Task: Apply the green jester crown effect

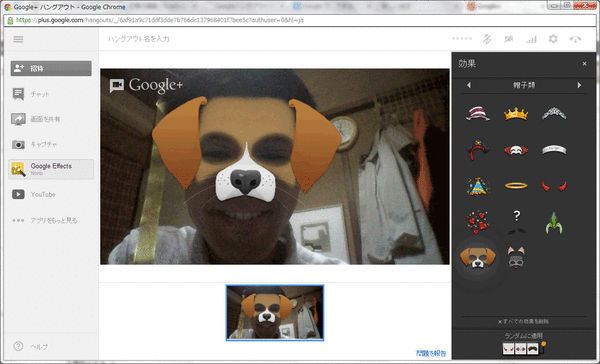Action: pos(554,223)
